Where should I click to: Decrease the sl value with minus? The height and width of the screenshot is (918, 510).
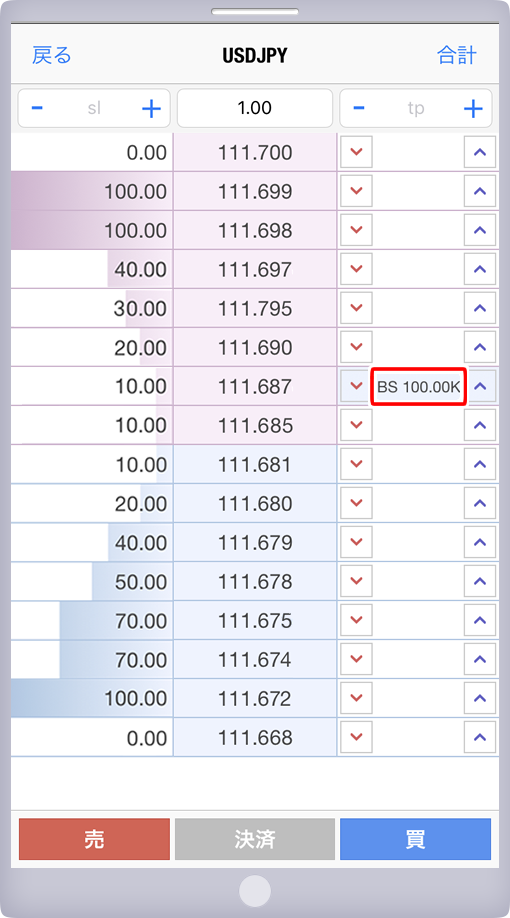point(37,108)
